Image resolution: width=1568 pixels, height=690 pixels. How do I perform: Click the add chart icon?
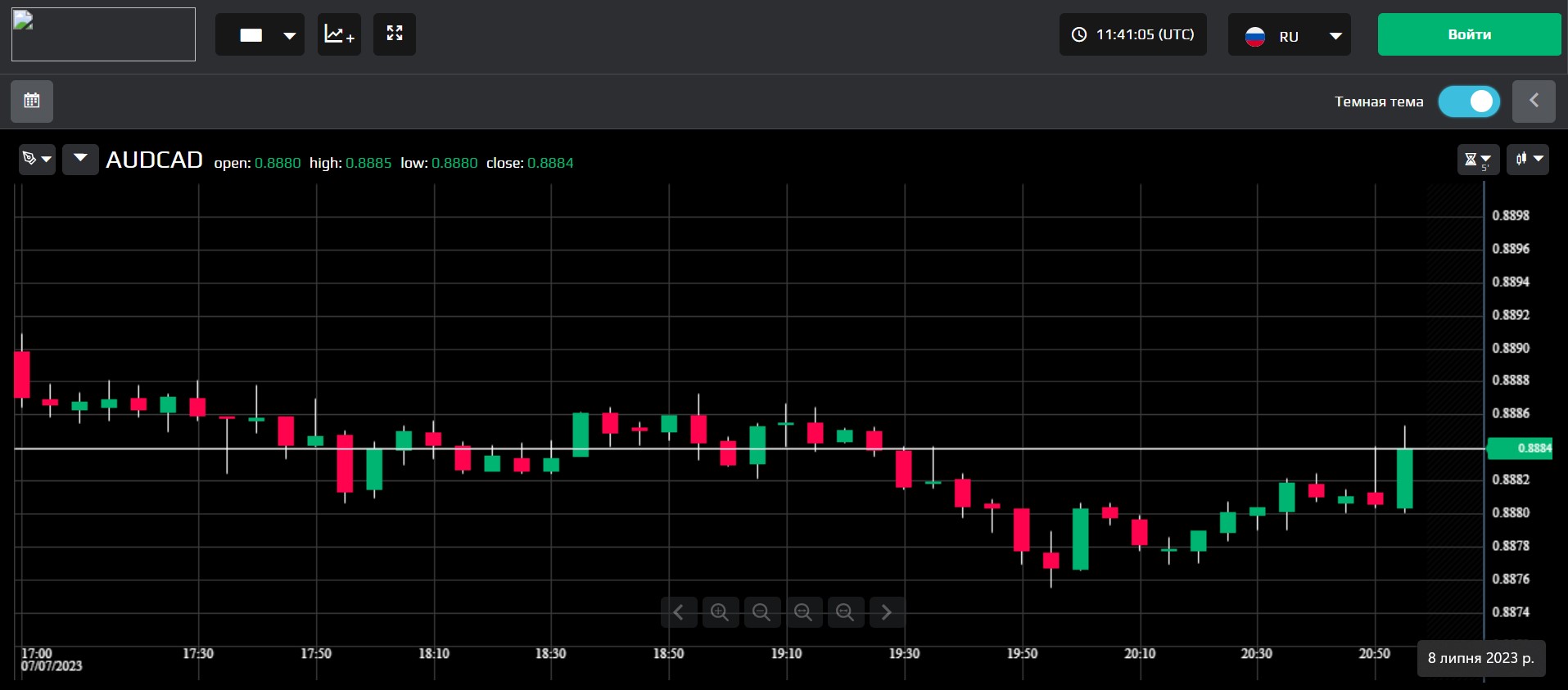click(339, 34)
